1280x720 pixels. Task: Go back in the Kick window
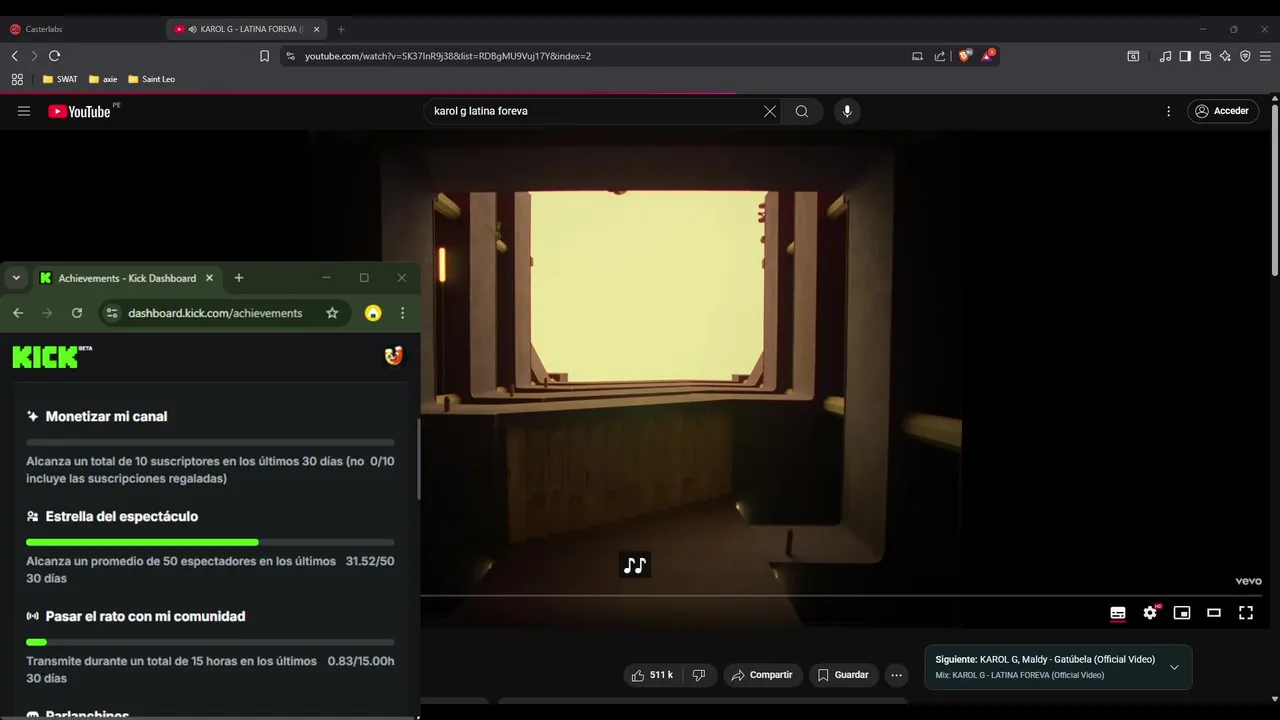(x=18, y=313)
